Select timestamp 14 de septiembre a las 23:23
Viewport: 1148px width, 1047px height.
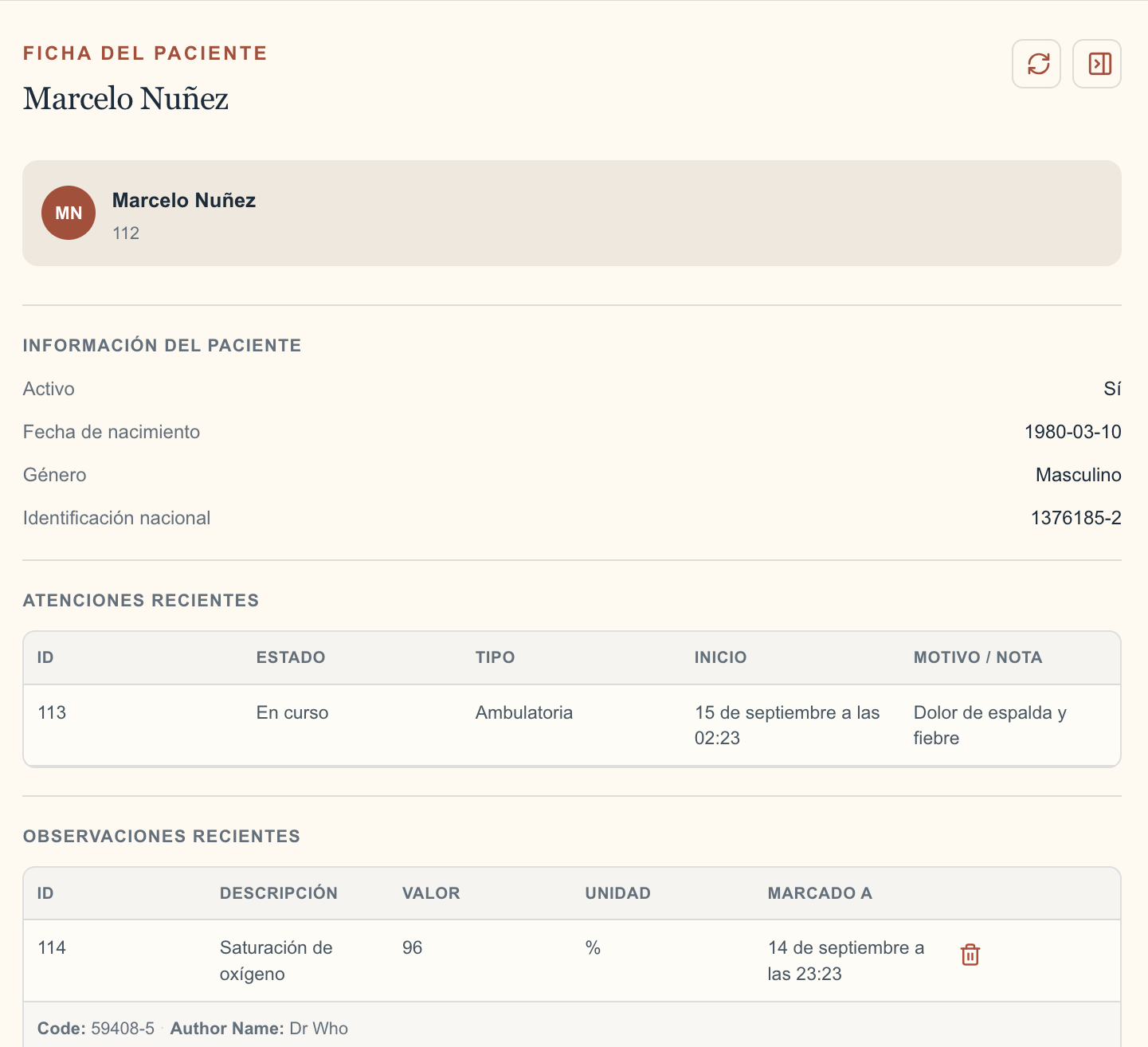click(846, 960)
